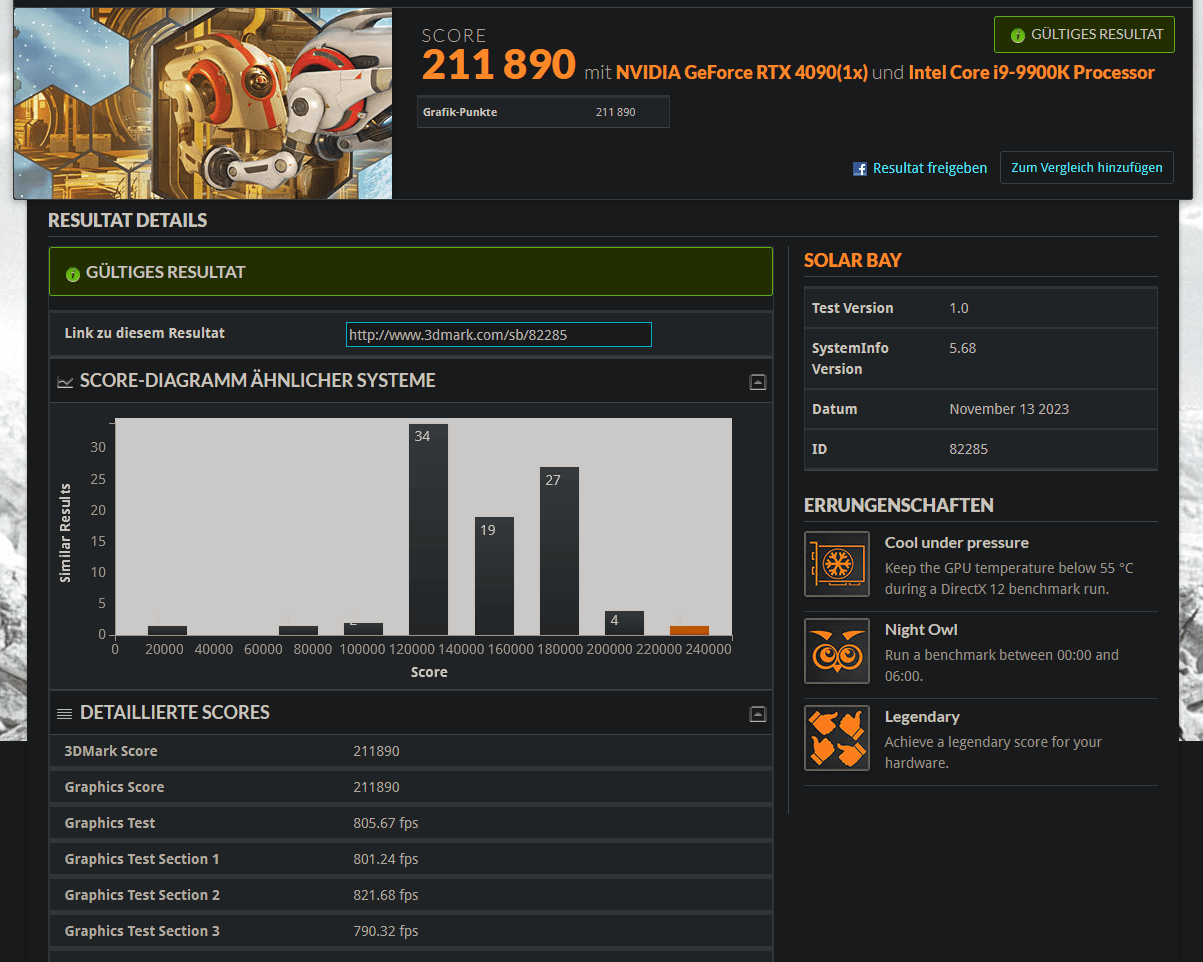The width and height of the screenshot is (1203, 962).
Task: Click the list icon beside DETAILLIERTE SCORES
Action: tap(65, 713)
